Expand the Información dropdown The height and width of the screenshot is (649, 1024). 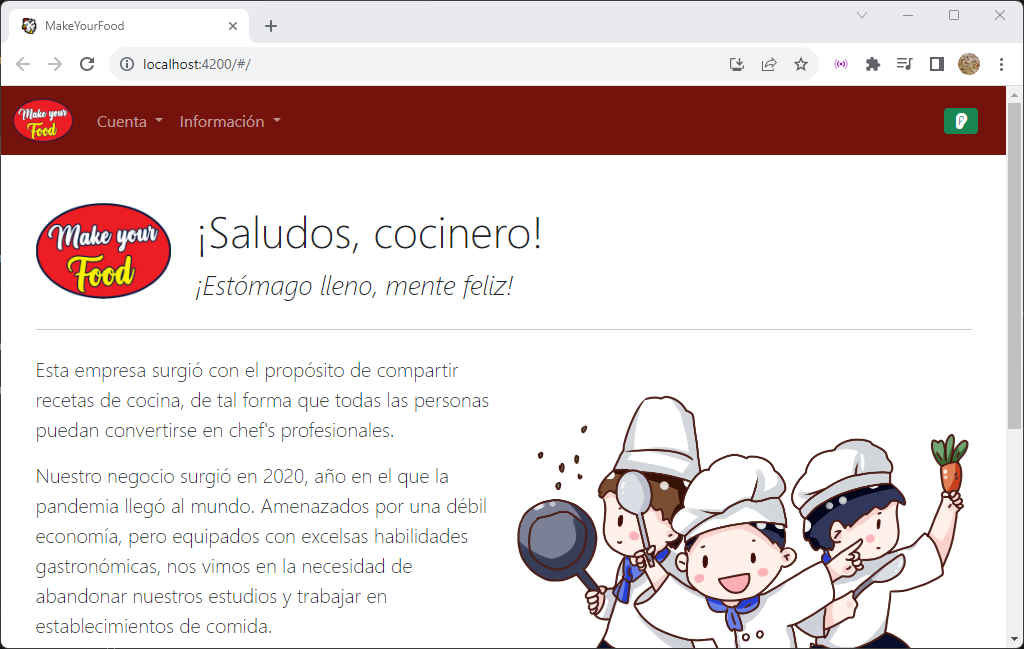click(223, 121)
